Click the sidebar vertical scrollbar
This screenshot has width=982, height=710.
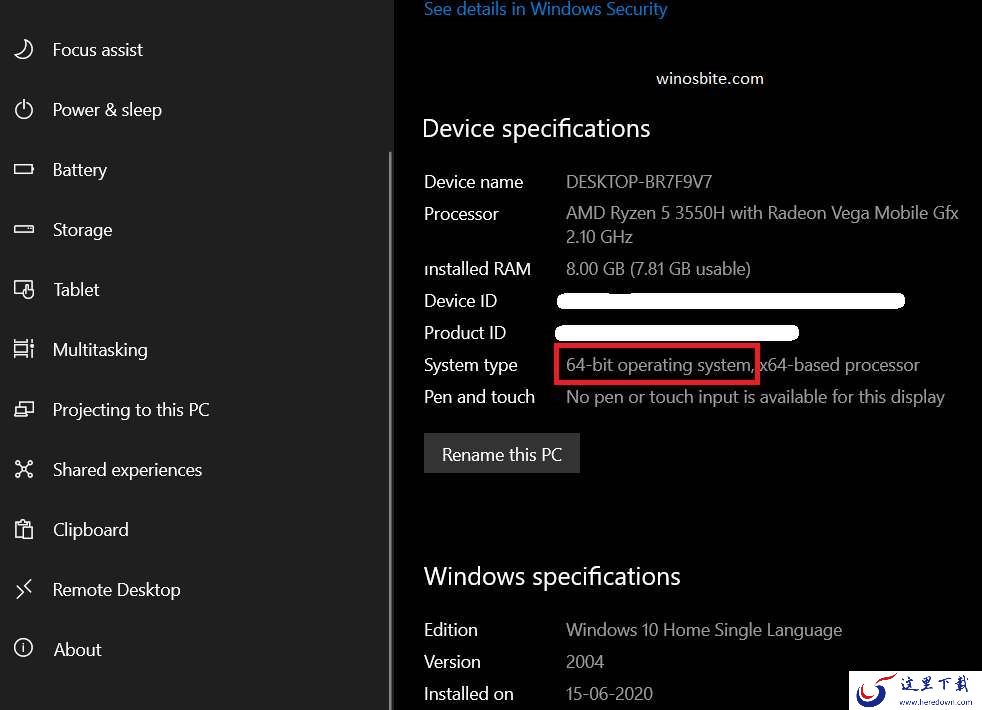pyautogui.click(x=390, y=430)
